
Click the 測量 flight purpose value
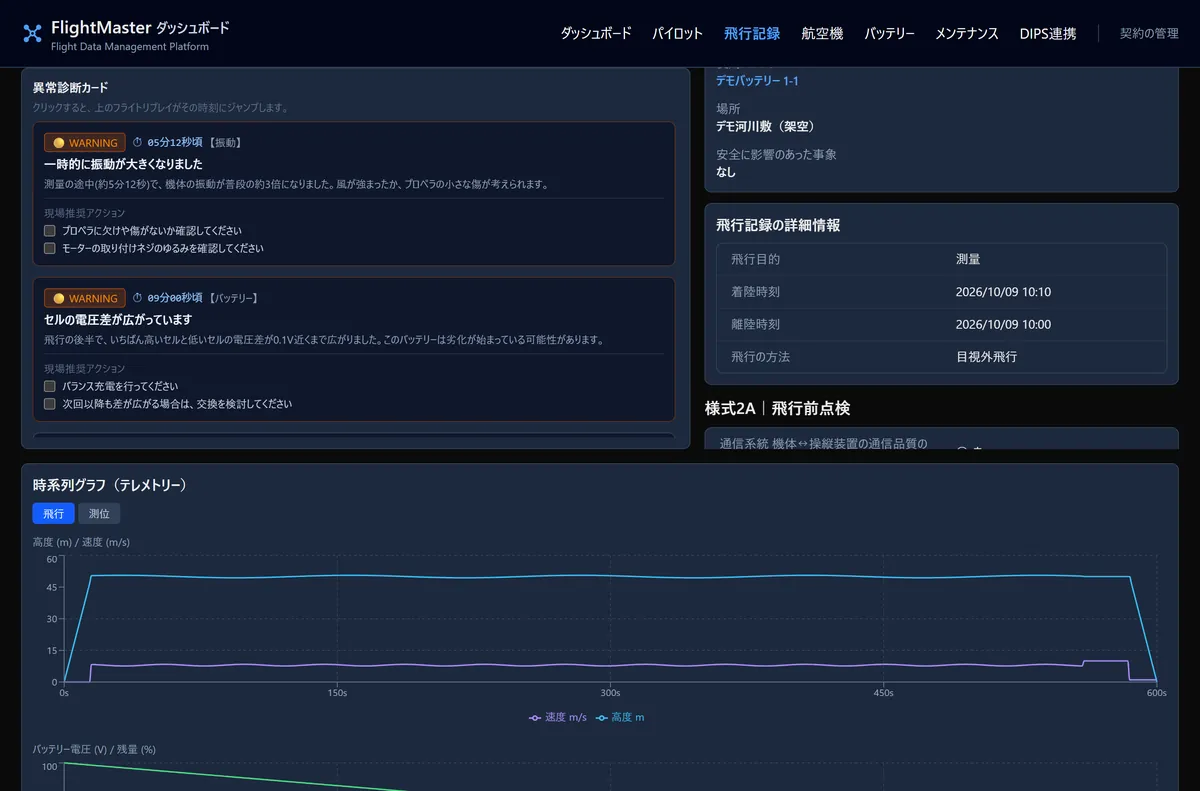(968, 259)
